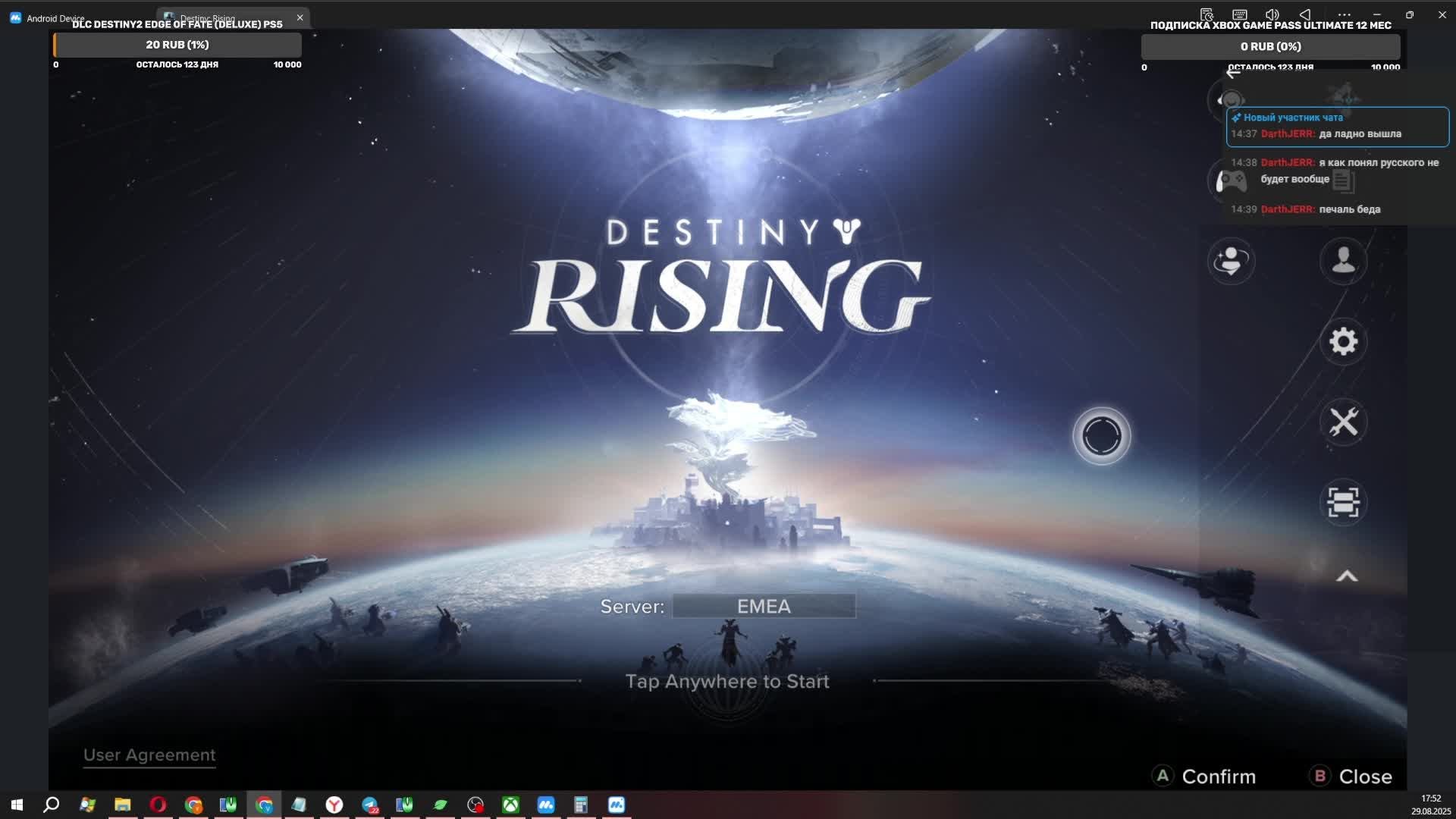Open the Xbox app from the taskbar
The image size is (1456, 819).
(x=510, y=805)
